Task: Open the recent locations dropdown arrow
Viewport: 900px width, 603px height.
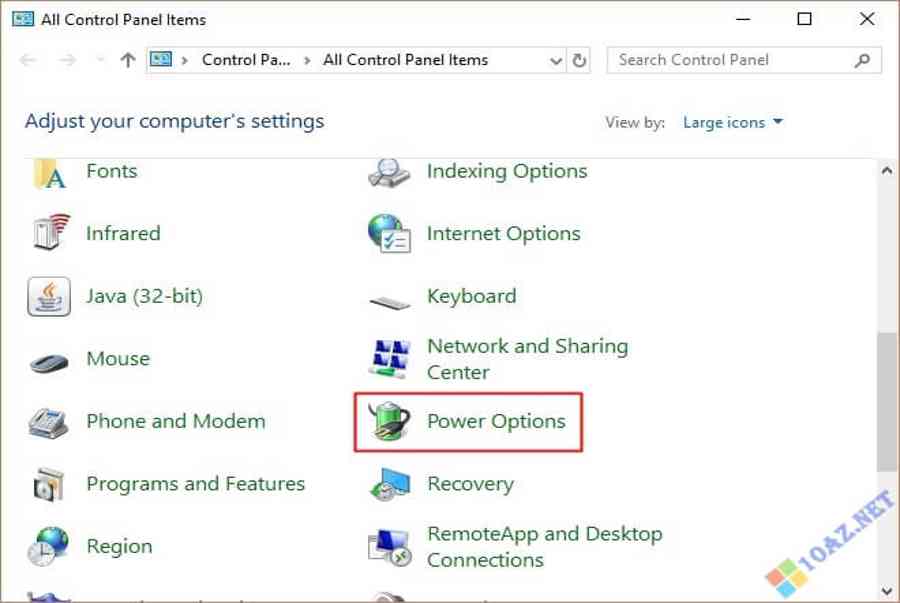Action: point(100,60)
